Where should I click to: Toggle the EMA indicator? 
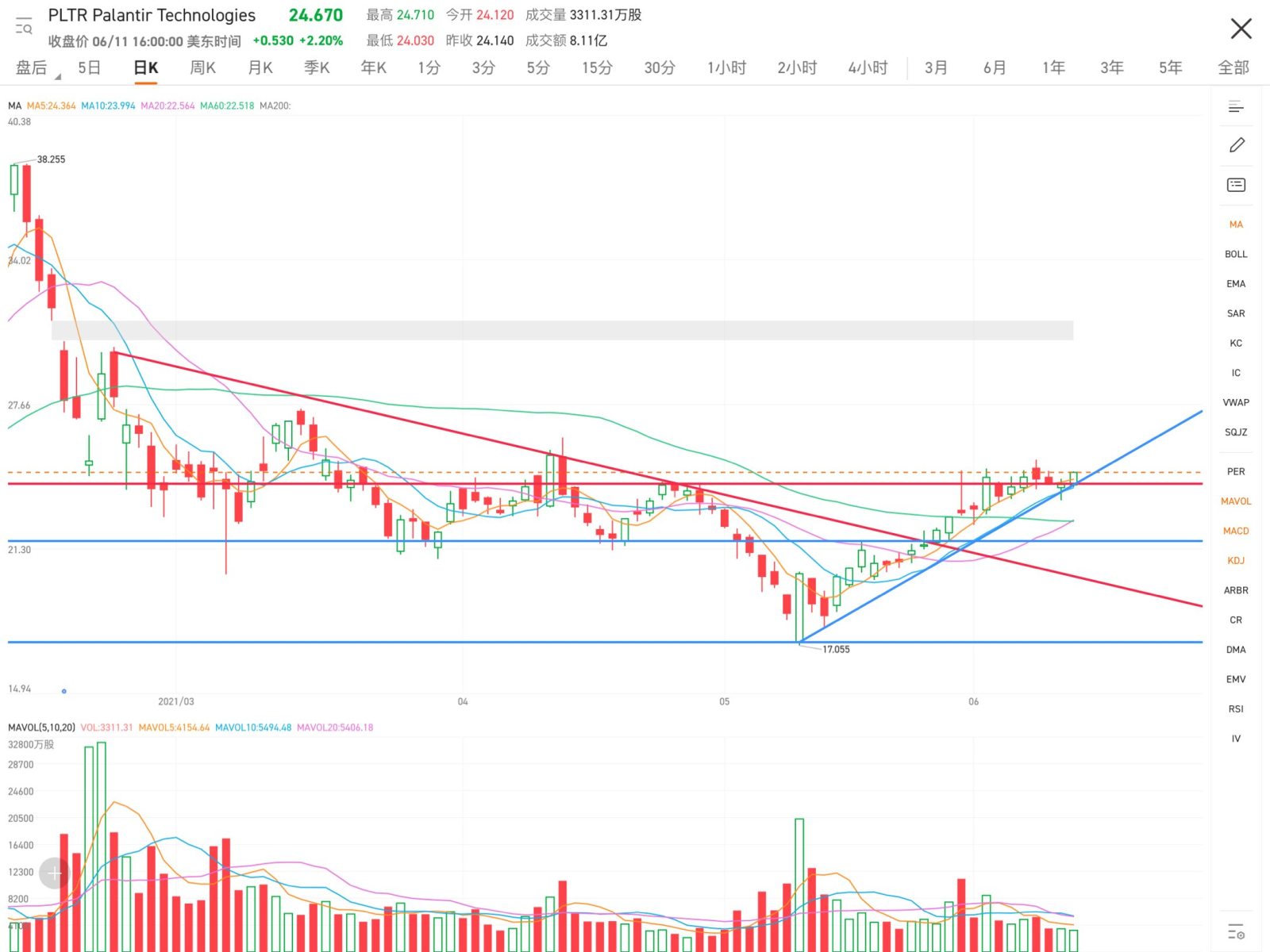pyautogui.click(x=1236, y=284)
